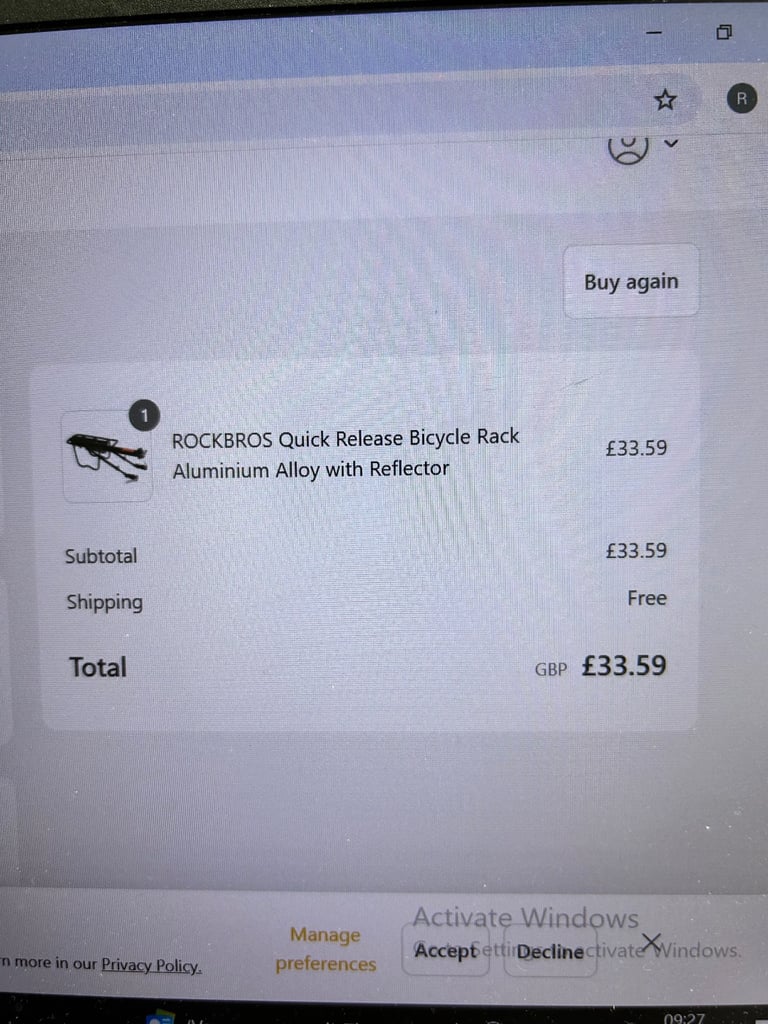The height and width of the screenshot is (1024, 768).
Task: Expand the account menu chevron
Action: tap(671, 143)
